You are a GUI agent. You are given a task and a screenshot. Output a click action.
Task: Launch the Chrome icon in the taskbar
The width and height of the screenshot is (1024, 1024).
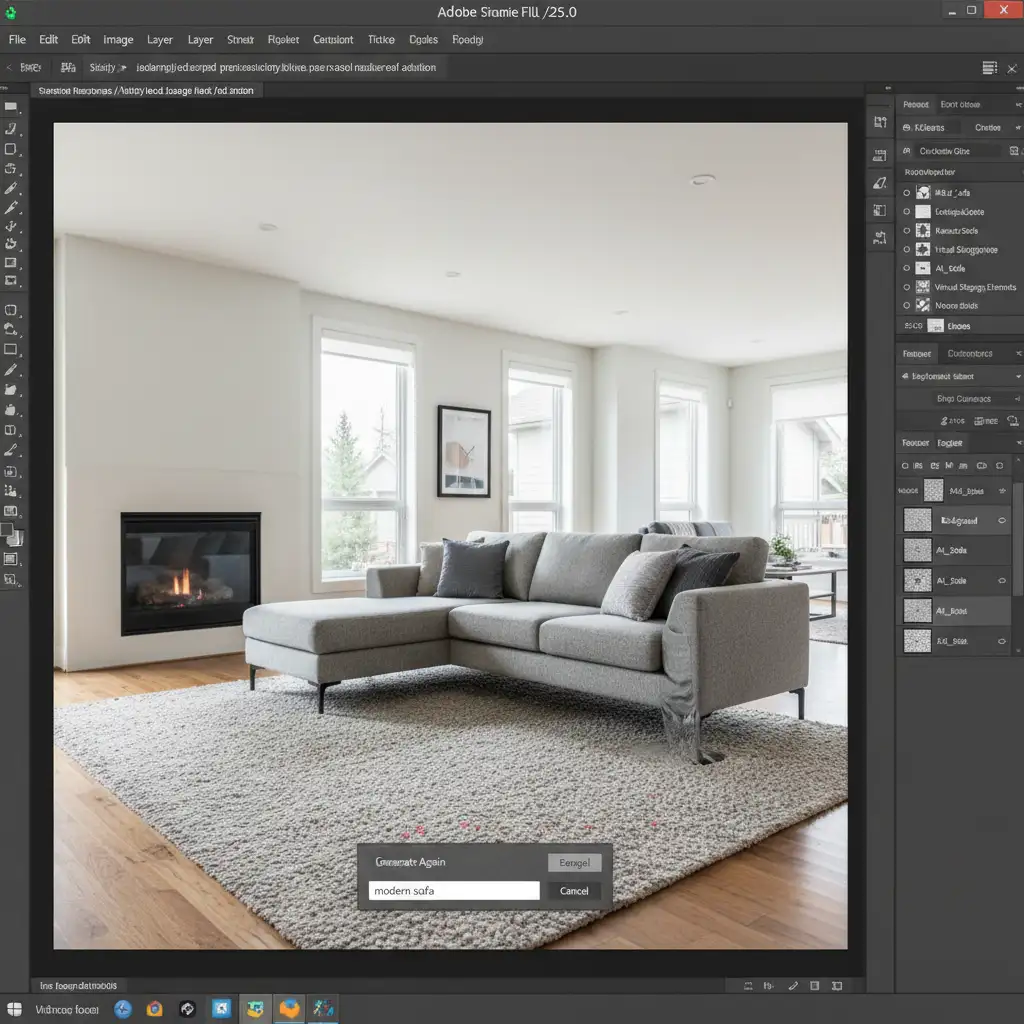point(155,1009)
